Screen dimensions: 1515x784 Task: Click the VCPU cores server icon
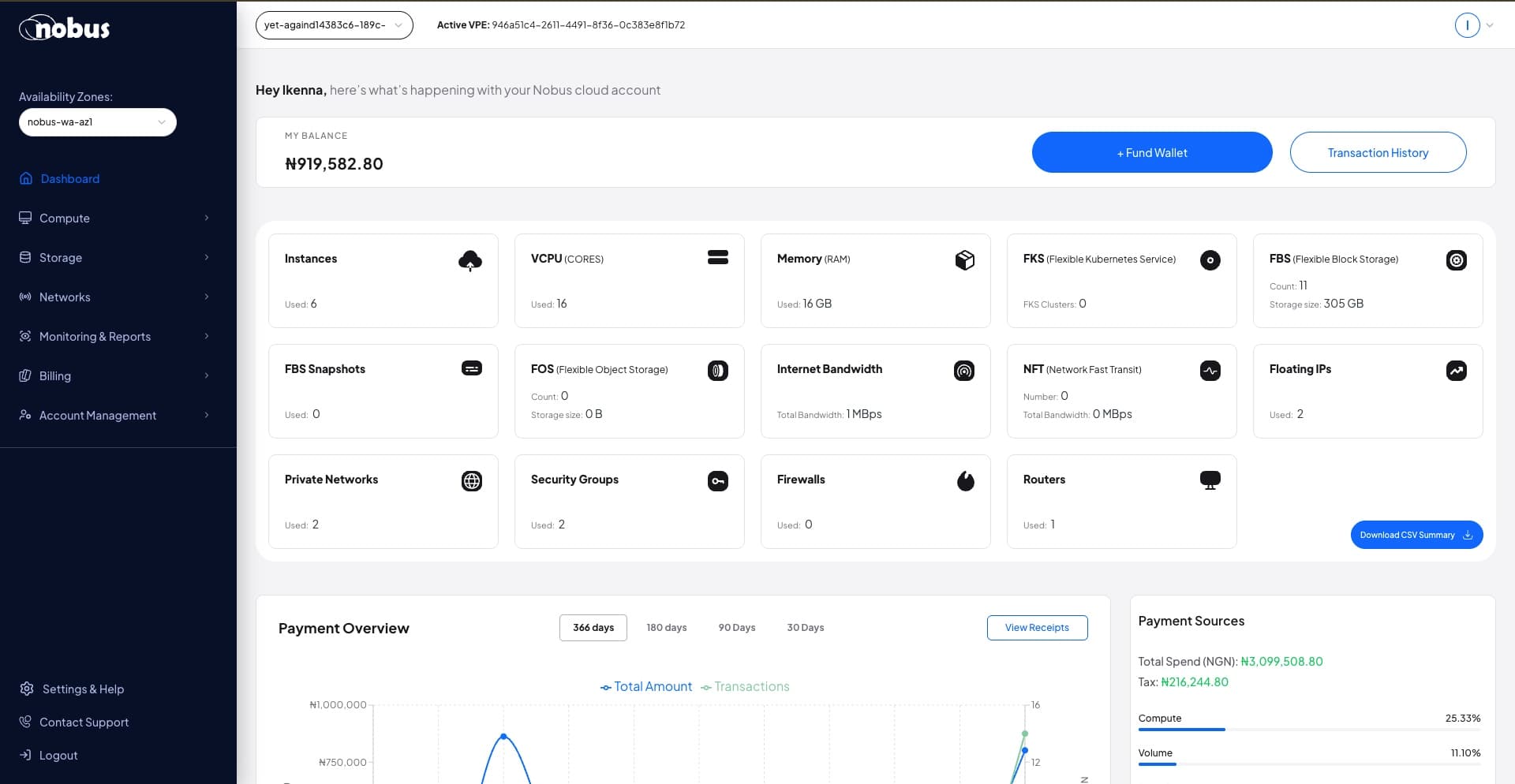718,257
